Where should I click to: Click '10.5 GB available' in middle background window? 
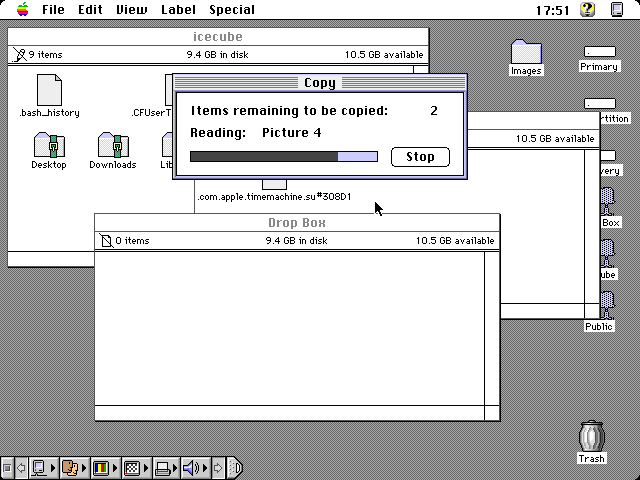click(555, 139)
